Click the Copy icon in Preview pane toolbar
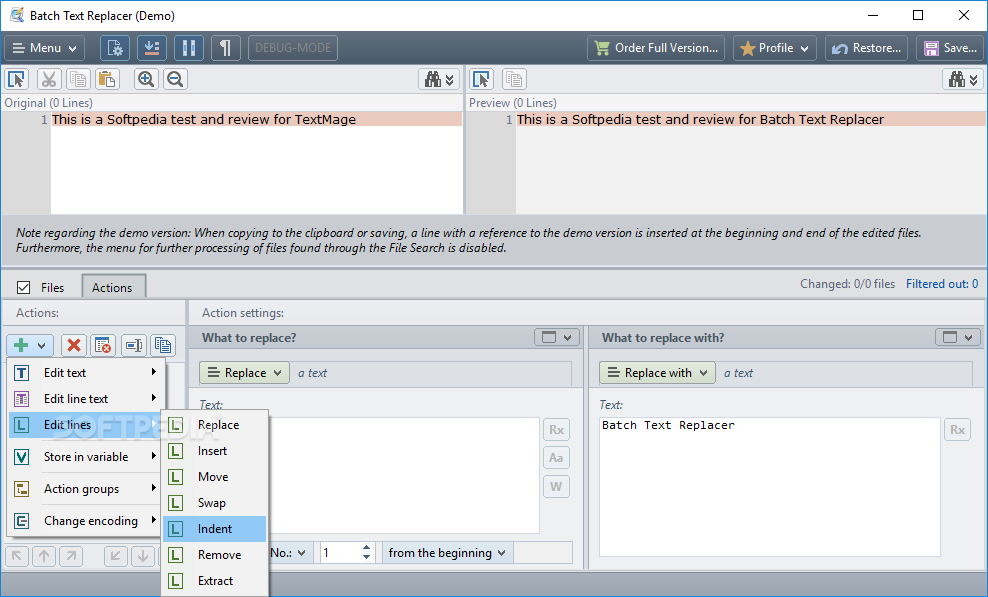Screen dimensions: 988x597 pos(514,79)
